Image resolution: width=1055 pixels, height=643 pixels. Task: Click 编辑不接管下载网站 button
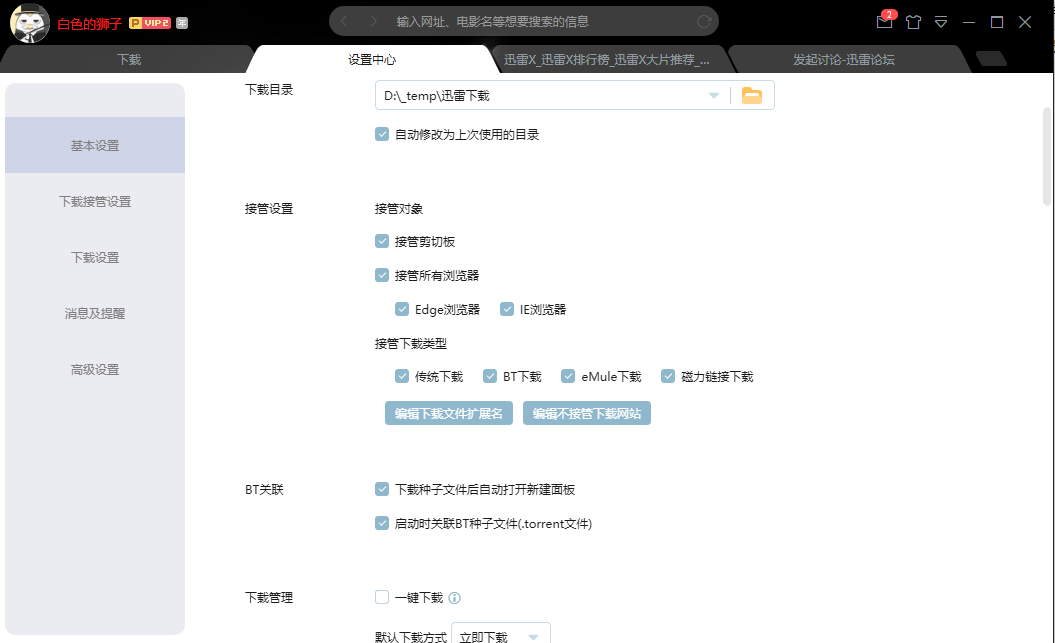(587, 412)
